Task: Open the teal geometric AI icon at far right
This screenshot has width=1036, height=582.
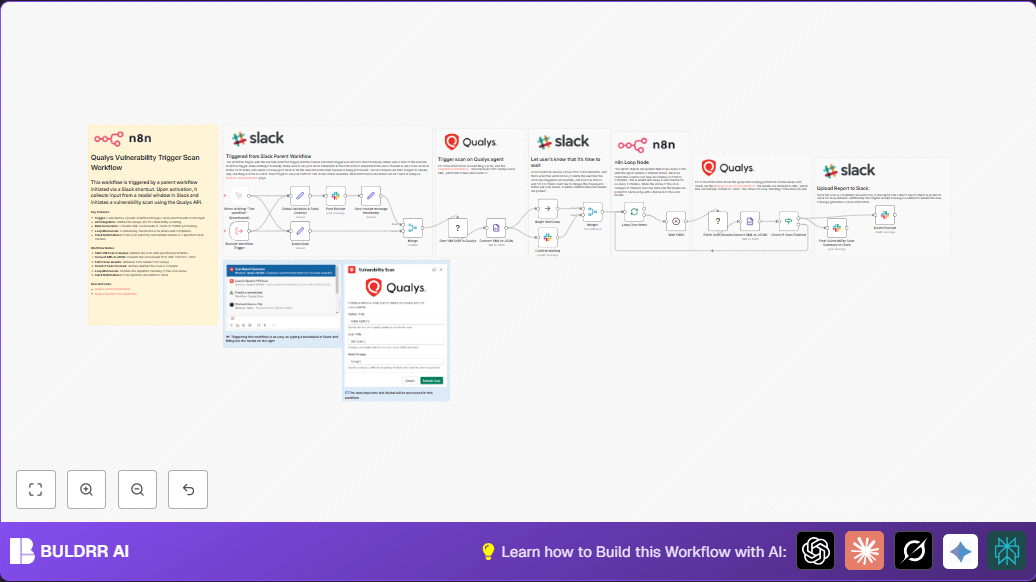Action: [1007, 551]
